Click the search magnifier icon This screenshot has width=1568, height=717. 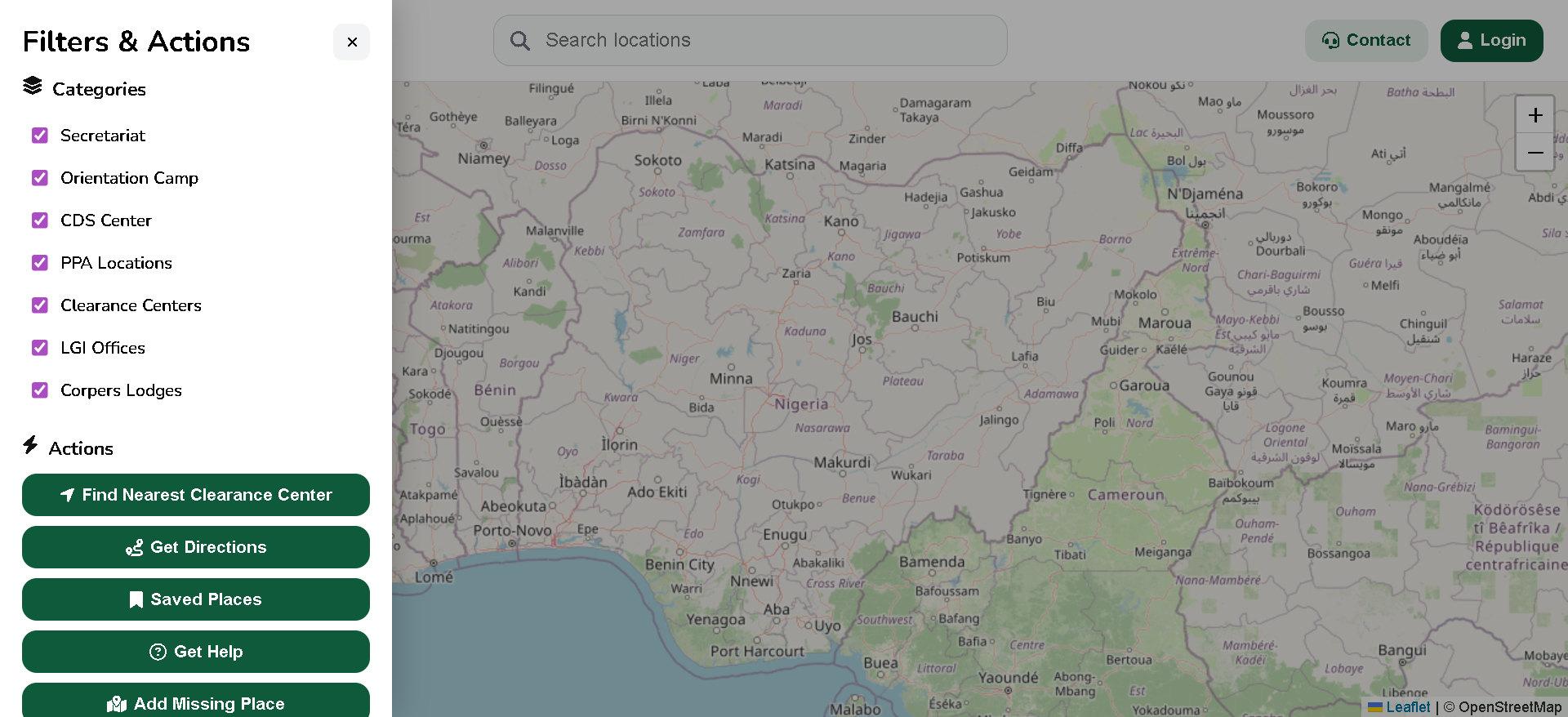520,41
